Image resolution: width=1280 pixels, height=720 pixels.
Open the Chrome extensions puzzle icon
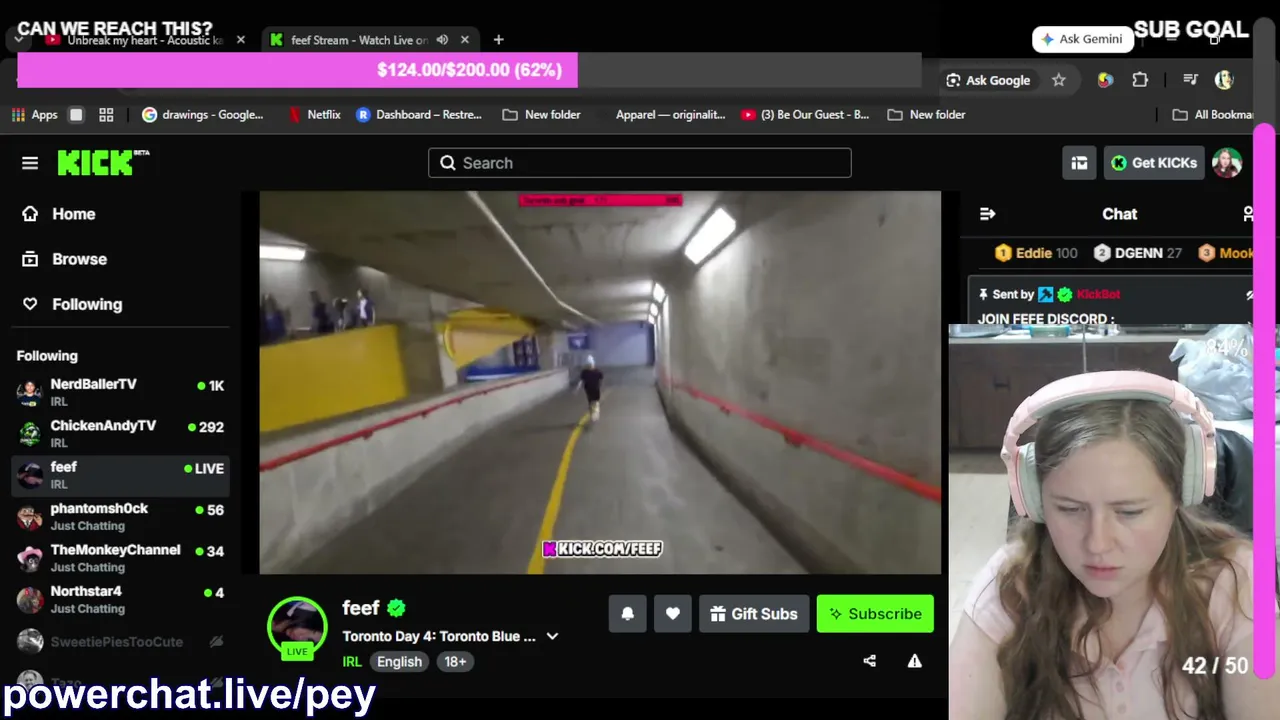[1140, 80]
